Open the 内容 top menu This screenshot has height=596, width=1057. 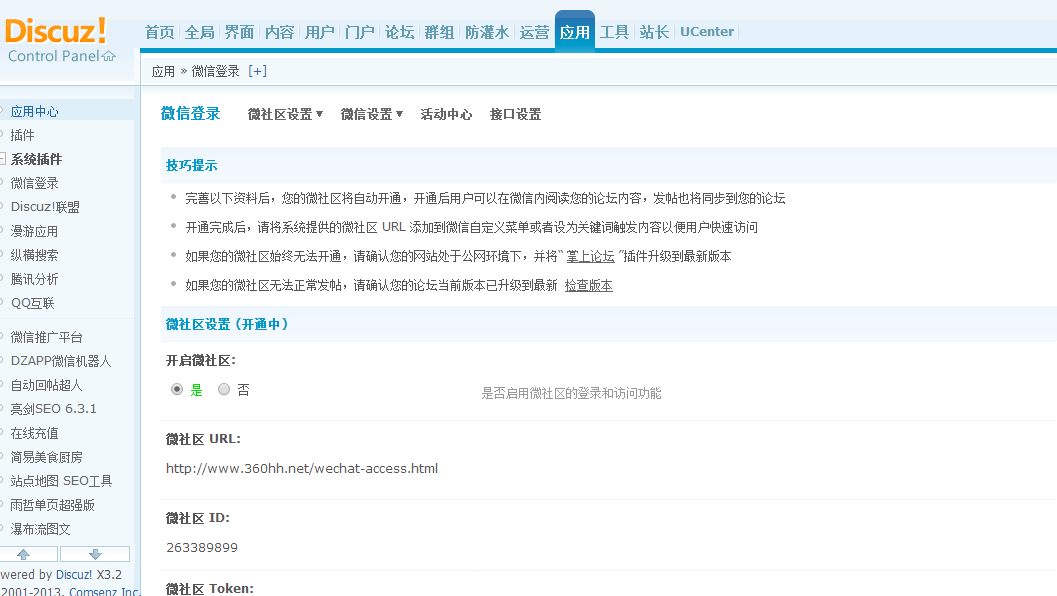pos(279,32)
